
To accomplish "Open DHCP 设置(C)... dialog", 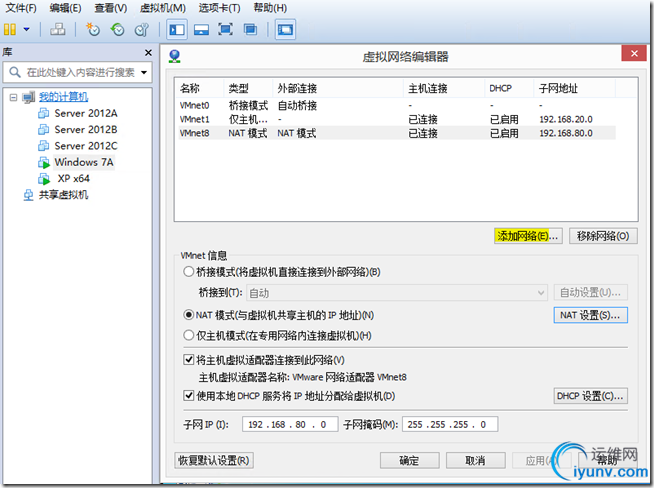I will pyautogui.click(x=591, y=396).
